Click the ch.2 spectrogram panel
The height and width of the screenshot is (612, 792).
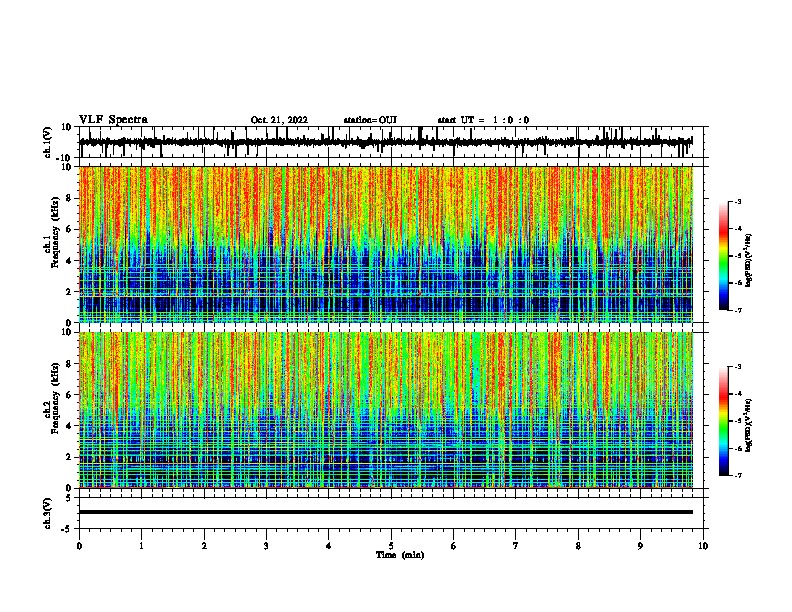pos(386,410)
